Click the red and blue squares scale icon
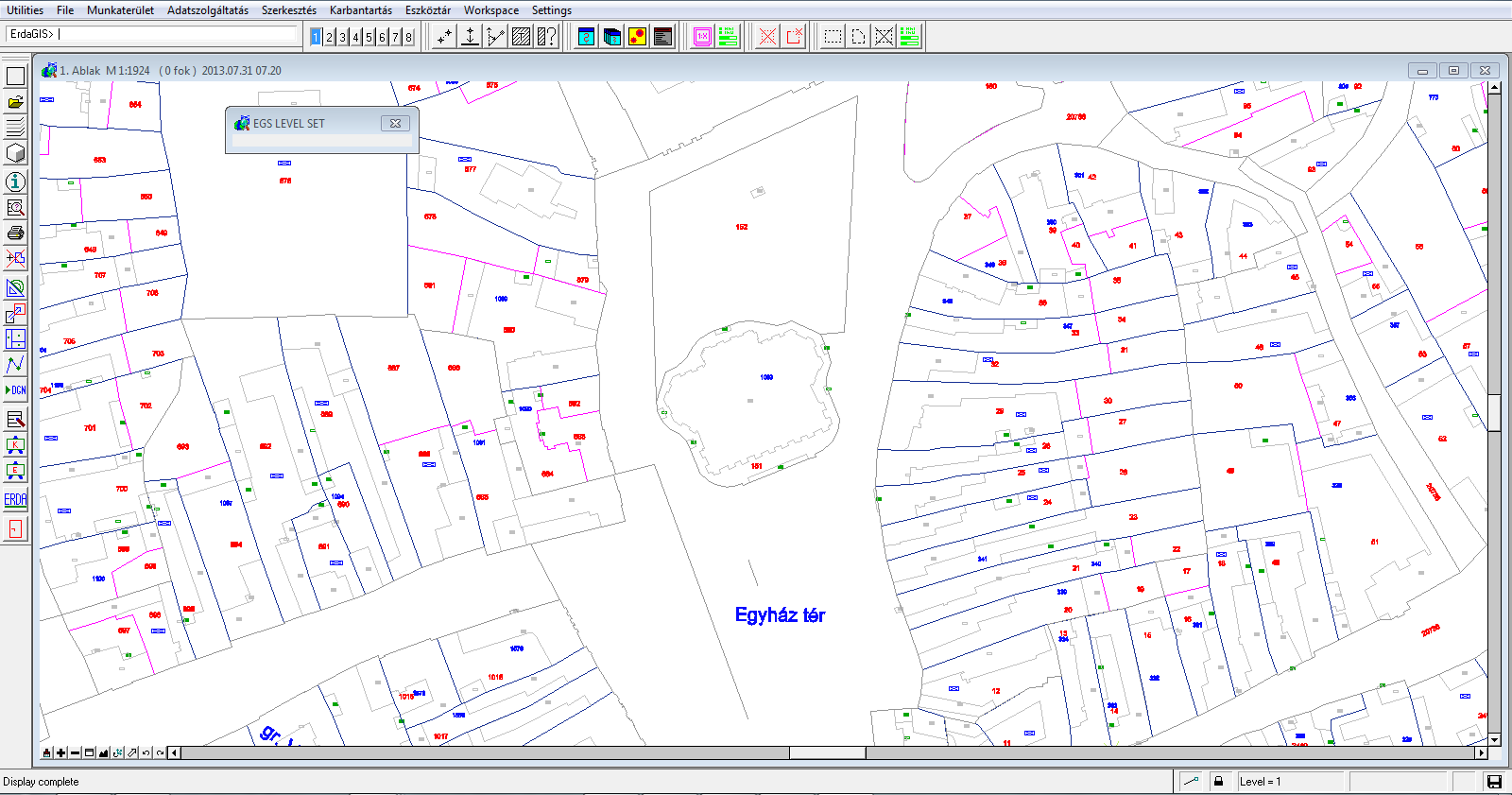1512x795 pixels. (x=15, y=314)
